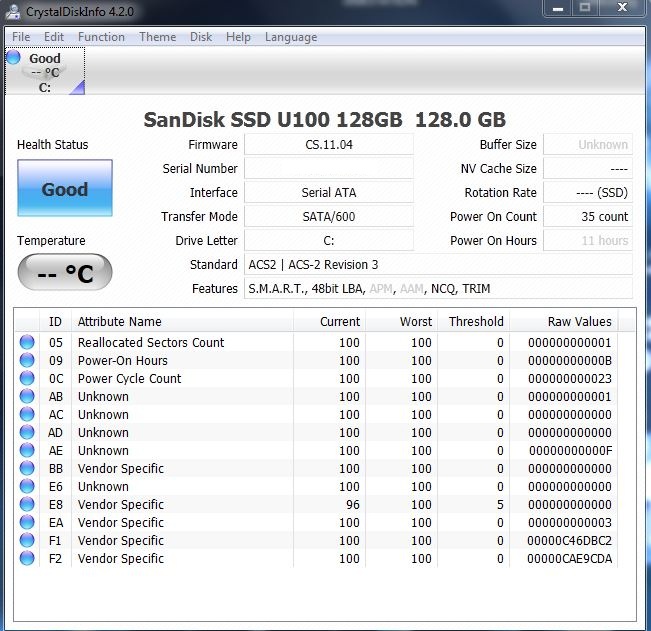Click raw value 000000000003 in EA row

click(x=570, y=522)
